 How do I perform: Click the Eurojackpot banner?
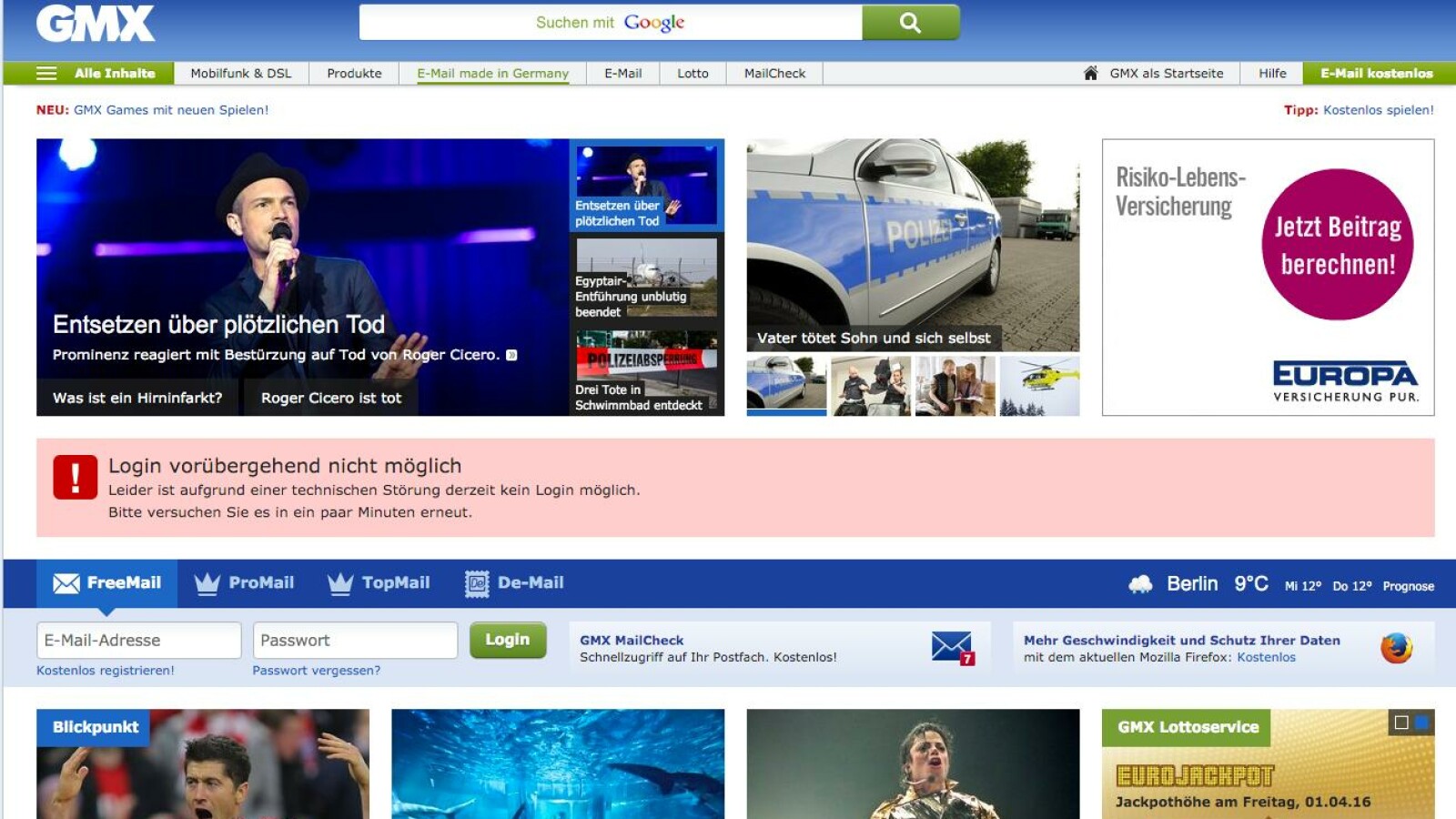[x=1195, y=776]
